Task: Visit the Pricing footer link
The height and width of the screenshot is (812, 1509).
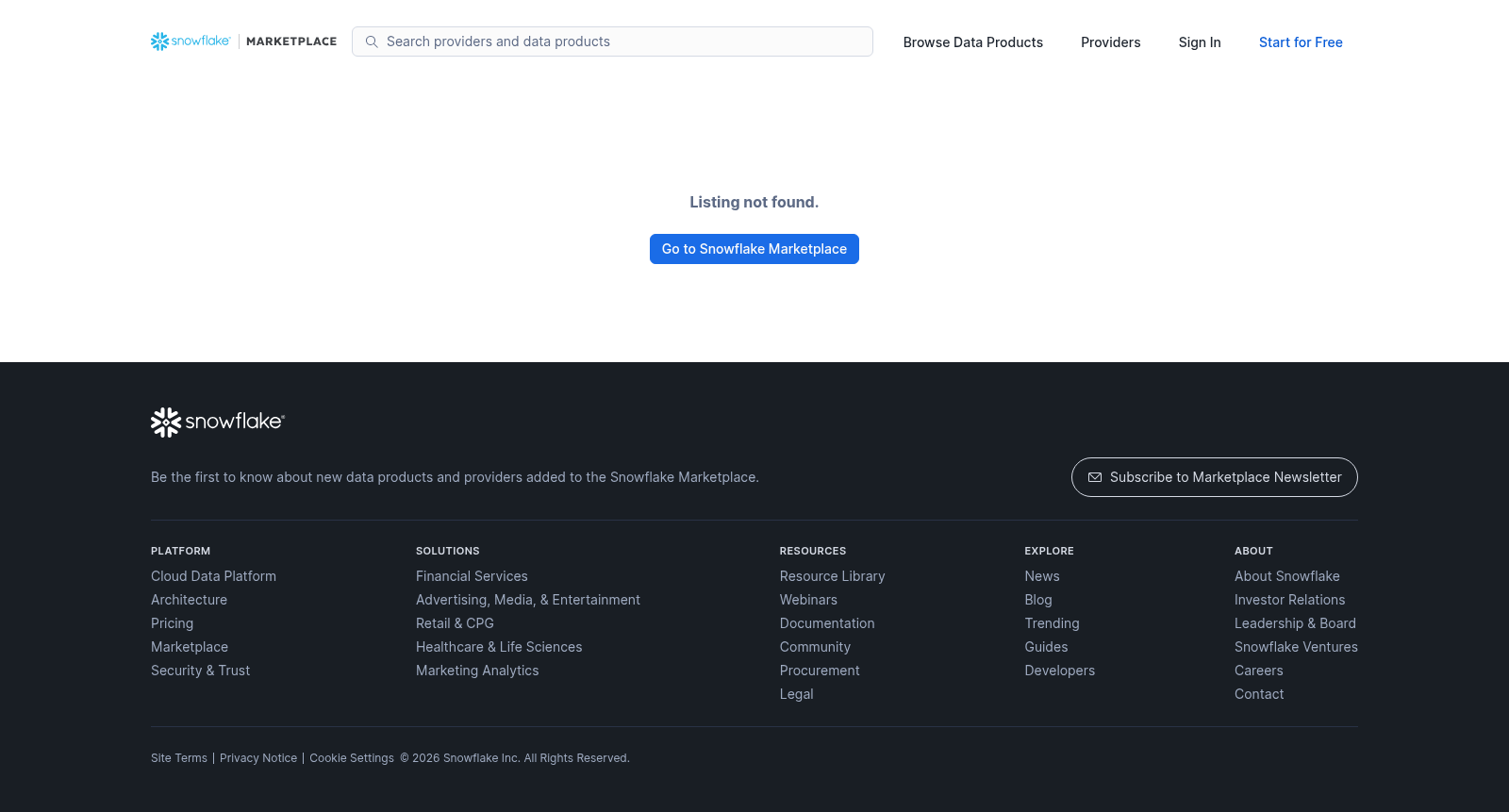Action: (172, 623)
